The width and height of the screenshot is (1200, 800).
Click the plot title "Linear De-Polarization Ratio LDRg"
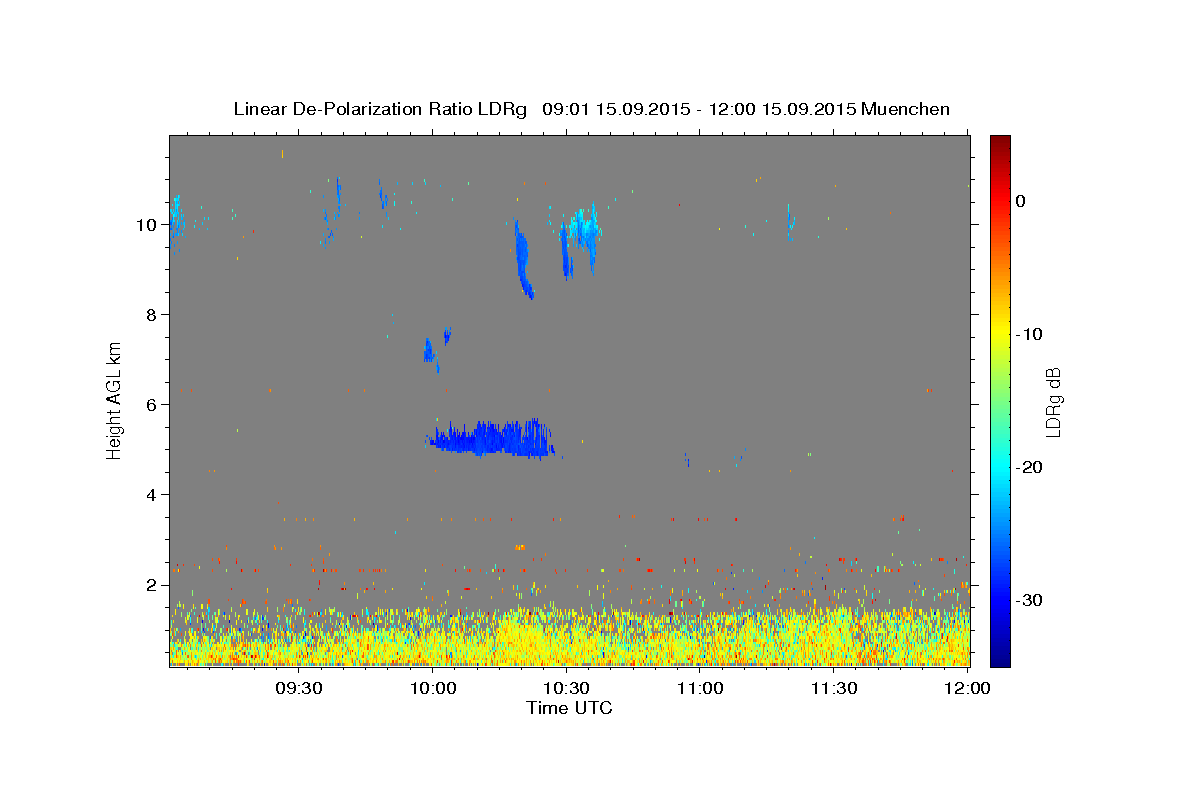[380, 109]
